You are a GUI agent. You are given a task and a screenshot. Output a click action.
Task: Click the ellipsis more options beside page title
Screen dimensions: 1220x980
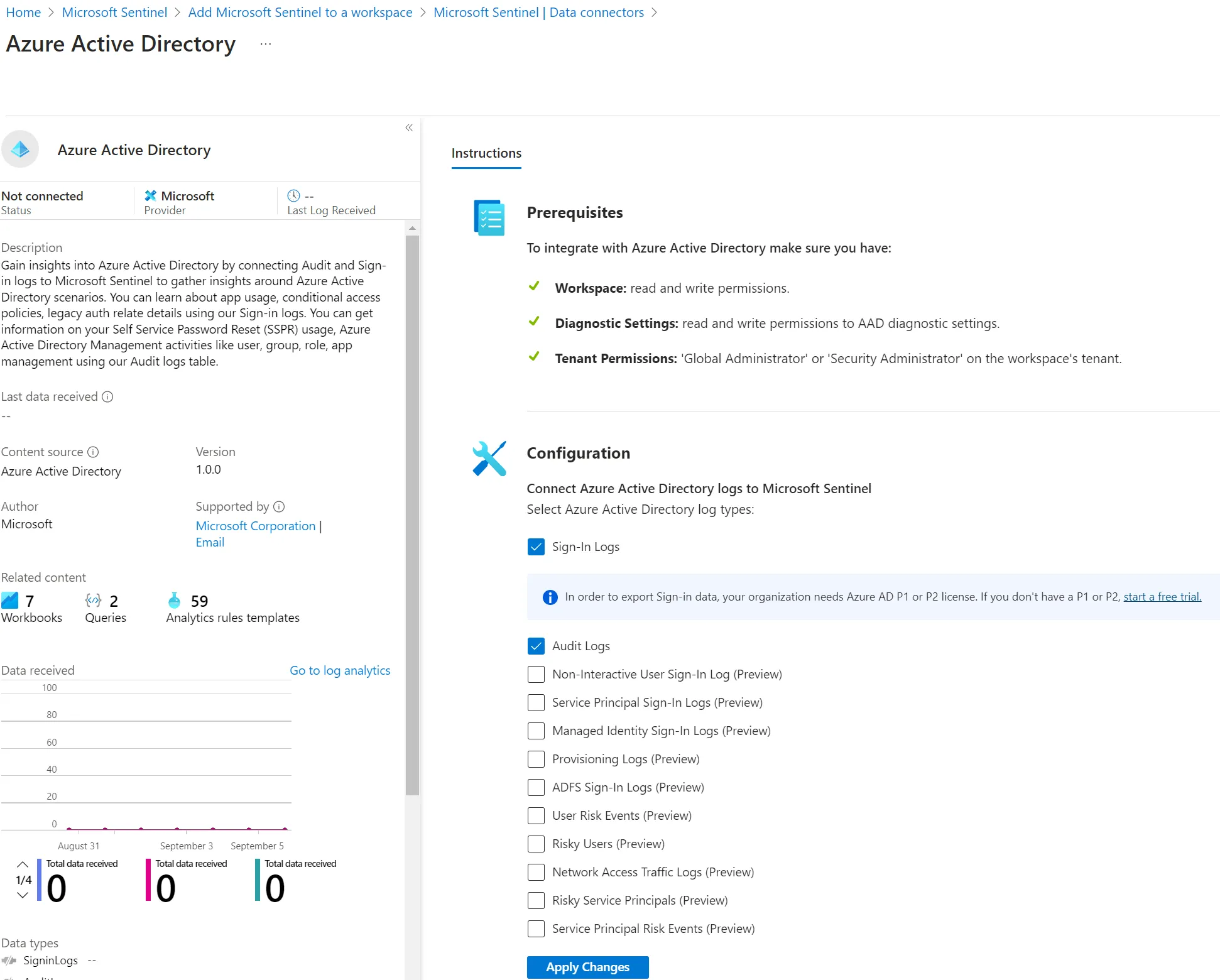(x=266, y=44)
